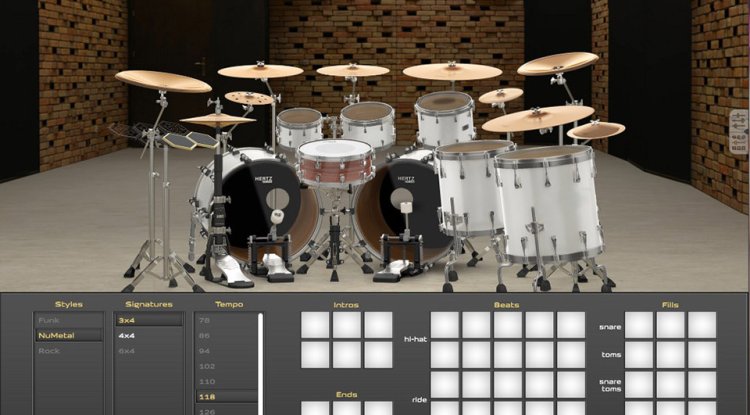
Task: Choose the 4x4 time signature
Action: click(x=149, y=336)
